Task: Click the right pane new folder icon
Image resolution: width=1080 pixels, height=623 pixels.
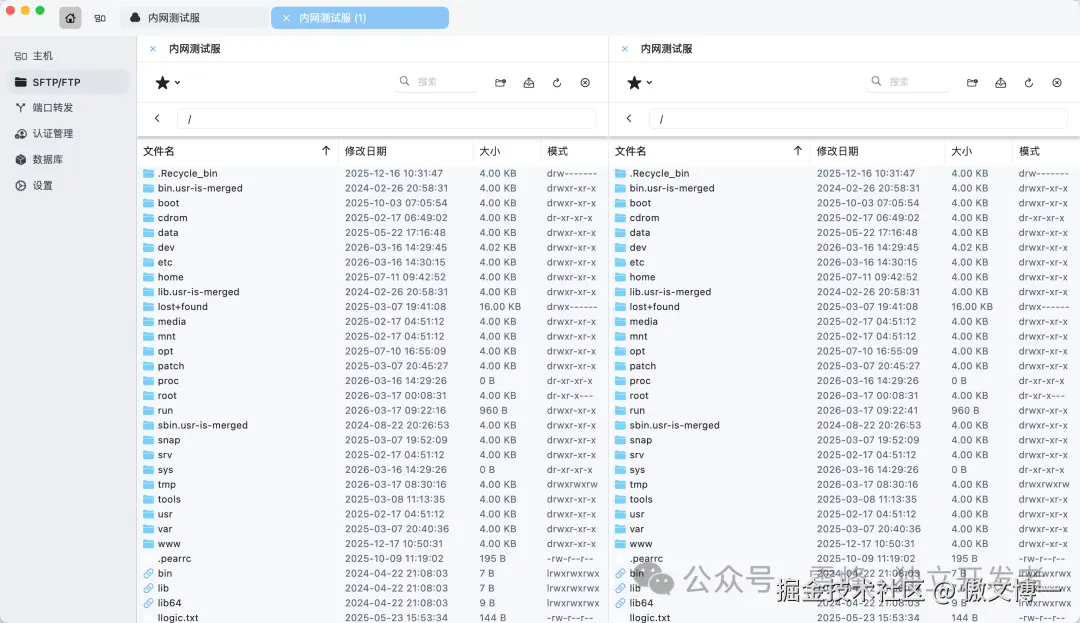Action: tap(973, 83)
